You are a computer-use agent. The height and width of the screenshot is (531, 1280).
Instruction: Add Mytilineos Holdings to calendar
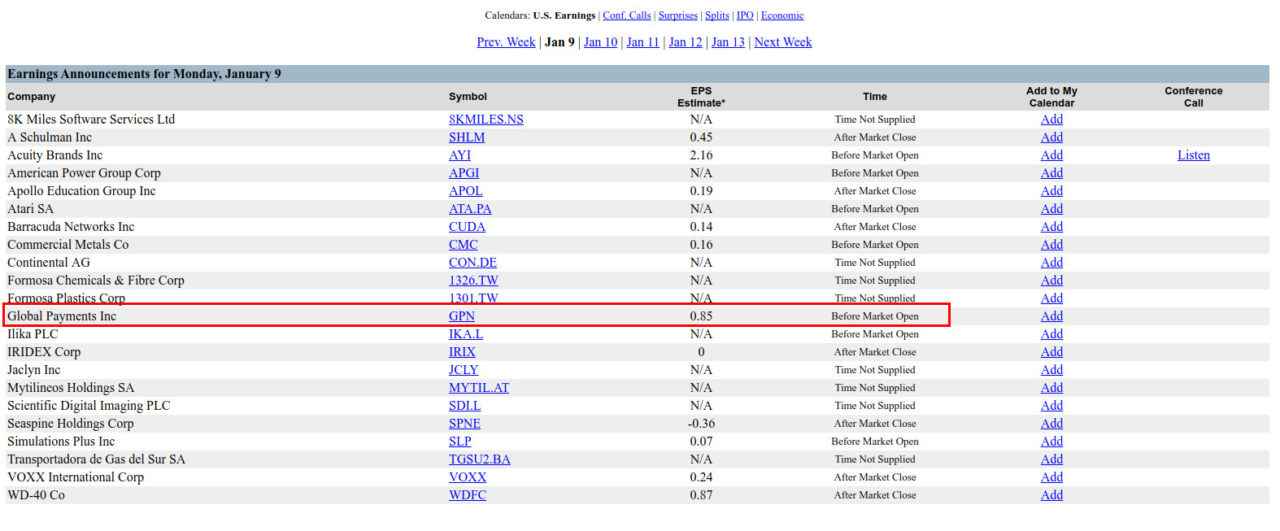1052,388
